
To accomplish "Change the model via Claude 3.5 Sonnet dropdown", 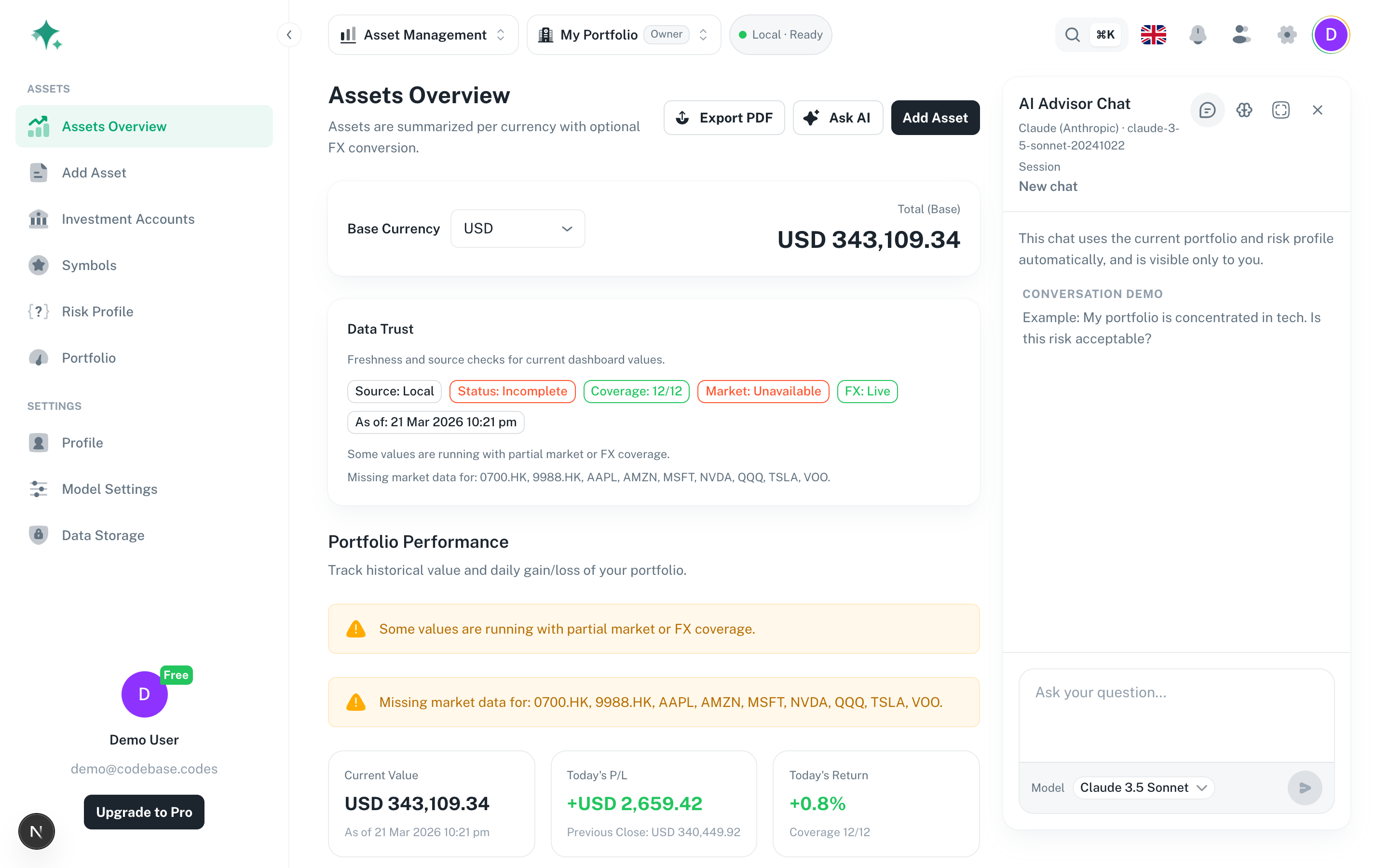I will click(x=1143, y=787).
